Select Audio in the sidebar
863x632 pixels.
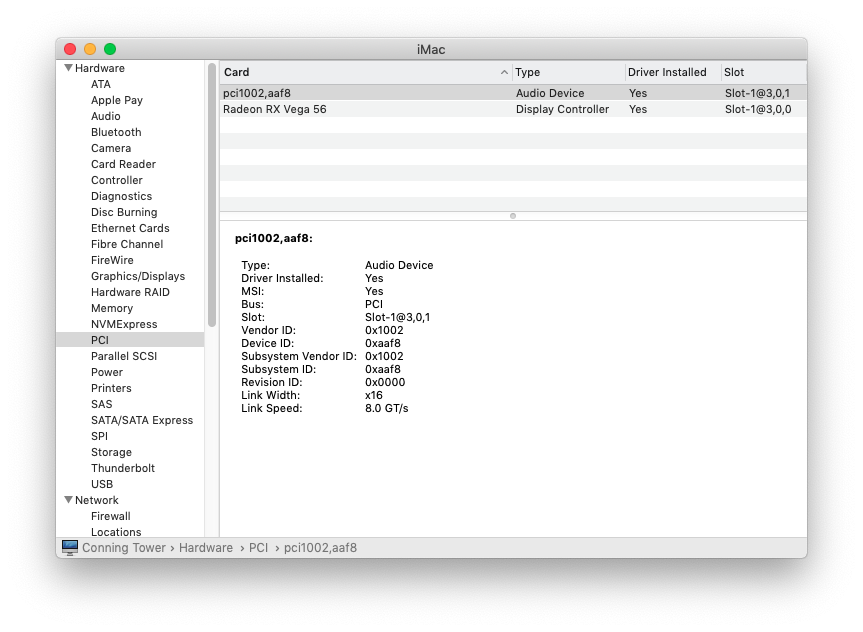point(106,116)
